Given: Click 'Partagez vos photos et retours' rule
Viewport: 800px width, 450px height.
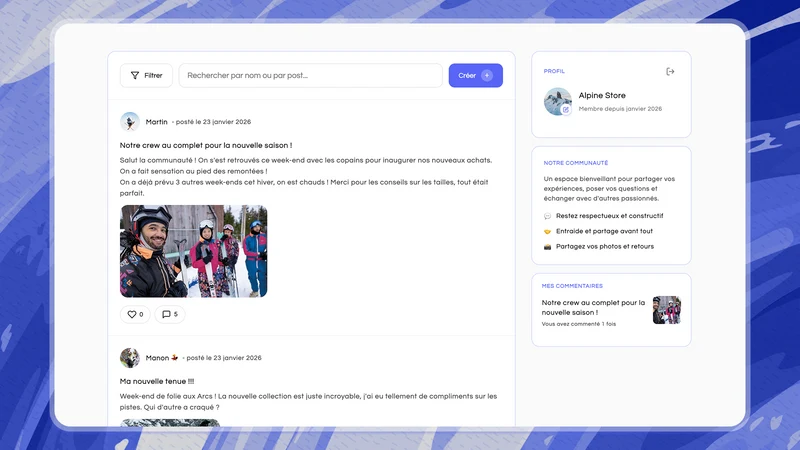Looking at the screenshot, I should [605, 246].
